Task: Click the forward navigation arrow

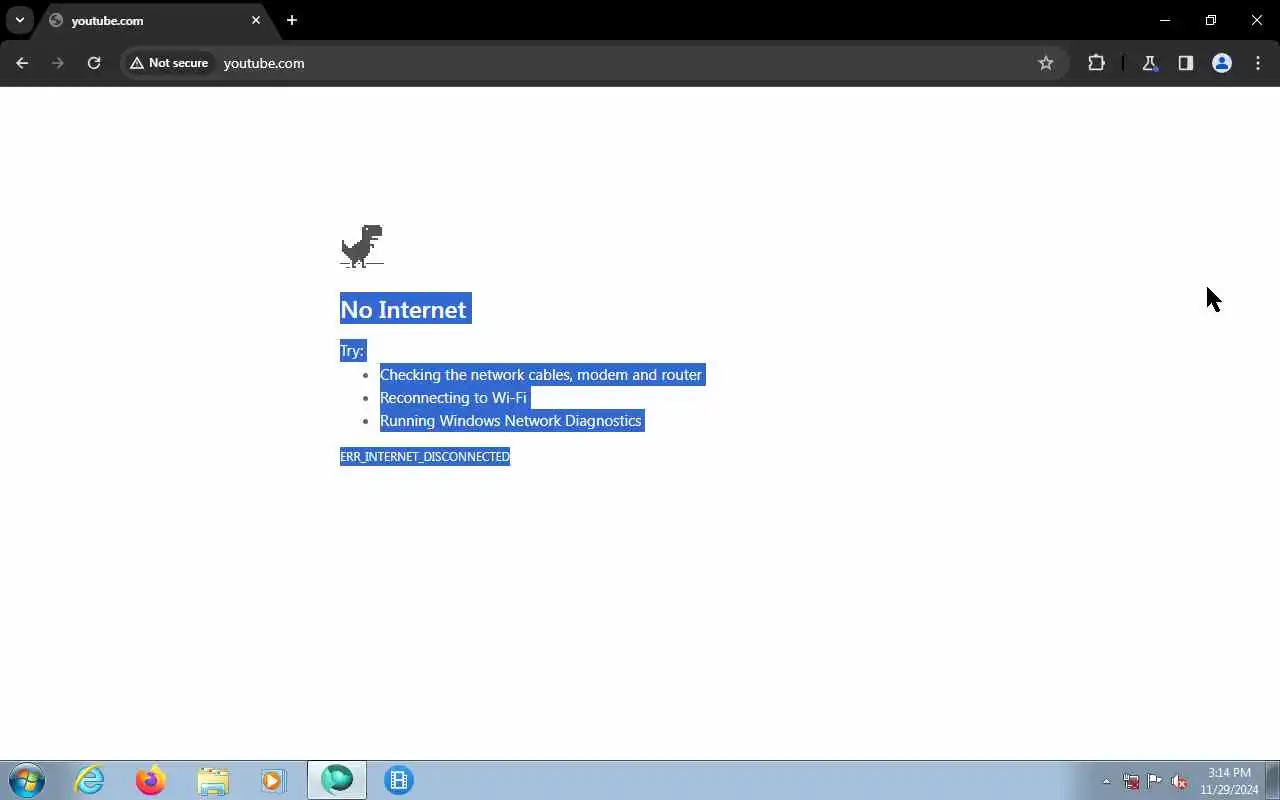Action: 58,63
